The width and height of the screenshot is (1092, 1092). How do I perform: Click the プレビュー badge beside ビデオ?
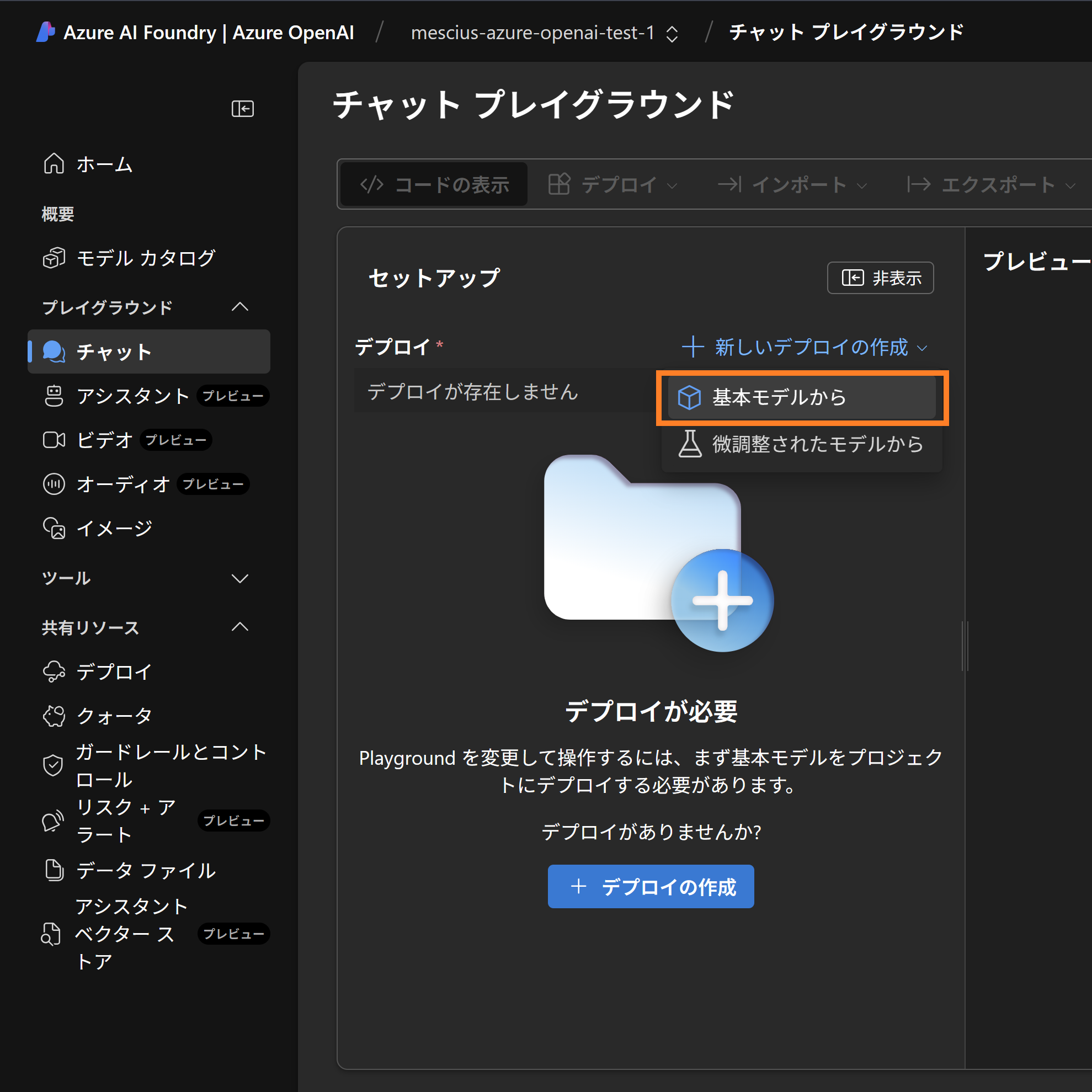[176, 440]
